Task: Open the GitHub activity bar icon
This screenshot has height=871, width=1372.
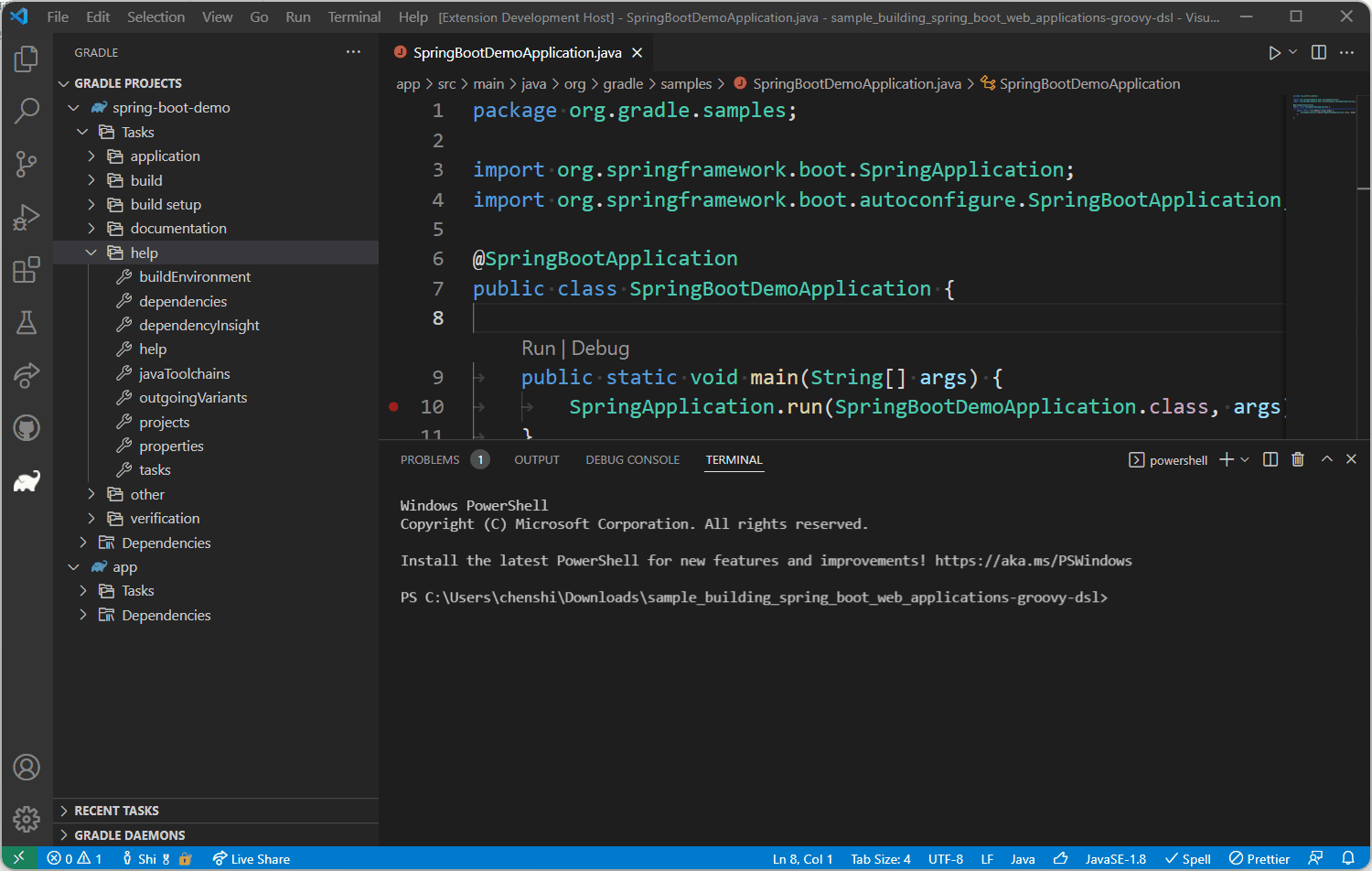Action: coord(27,427)
